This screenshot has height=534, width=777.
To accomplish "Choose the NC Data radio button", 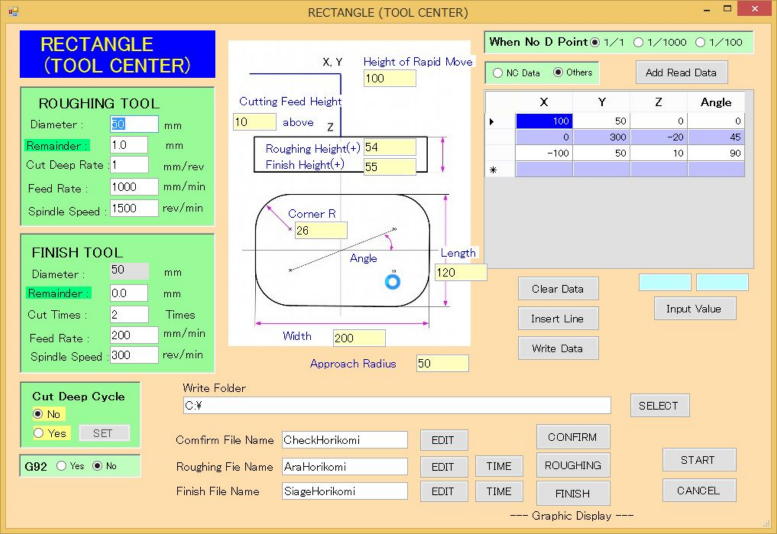I will tap(497, 73).
